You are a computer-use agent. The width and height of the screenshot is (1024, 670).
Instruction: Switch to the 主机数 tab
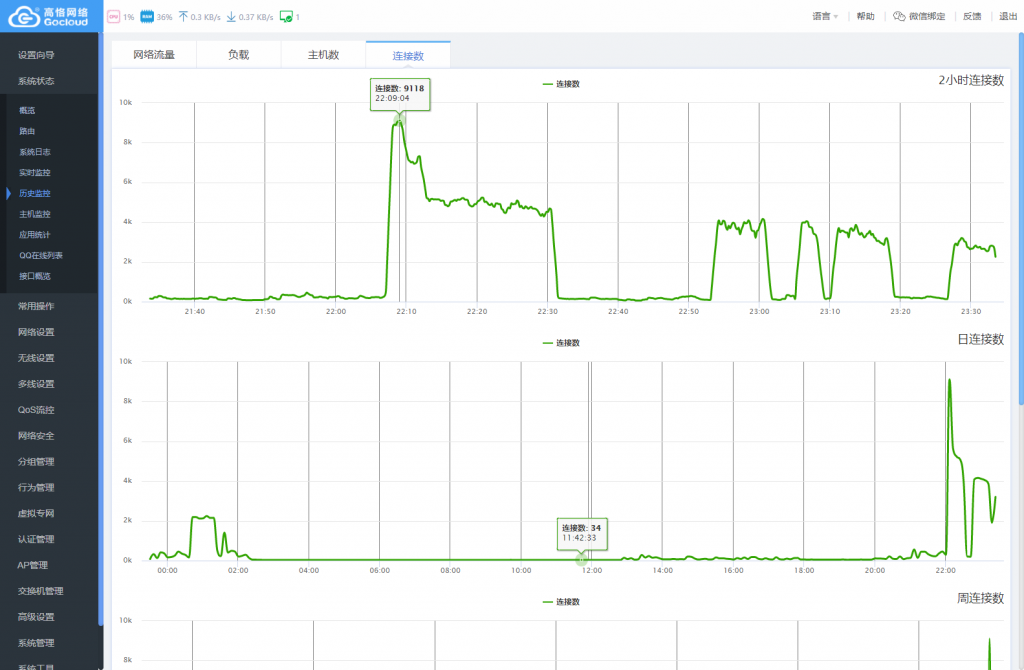[323, 55]
